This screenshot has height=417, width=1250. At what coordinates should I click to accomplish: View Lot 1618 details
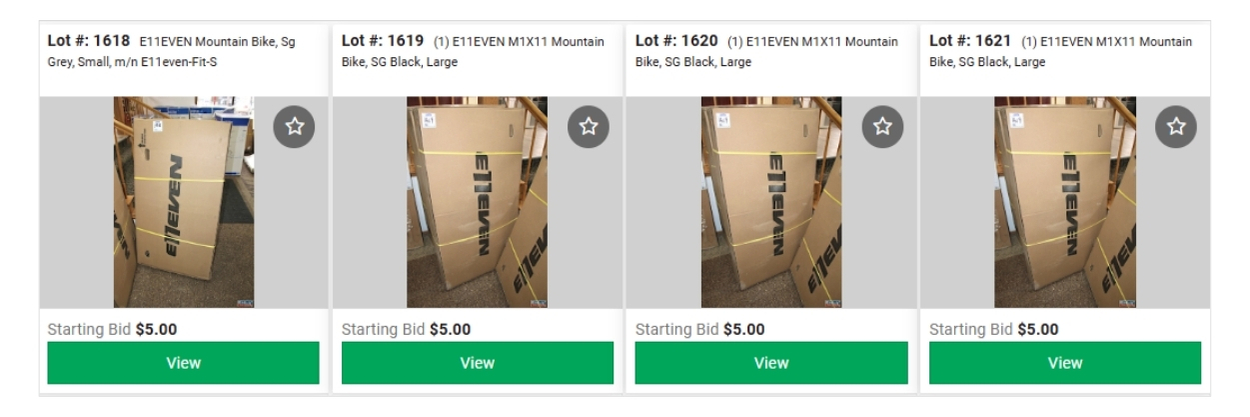(183, 363)
